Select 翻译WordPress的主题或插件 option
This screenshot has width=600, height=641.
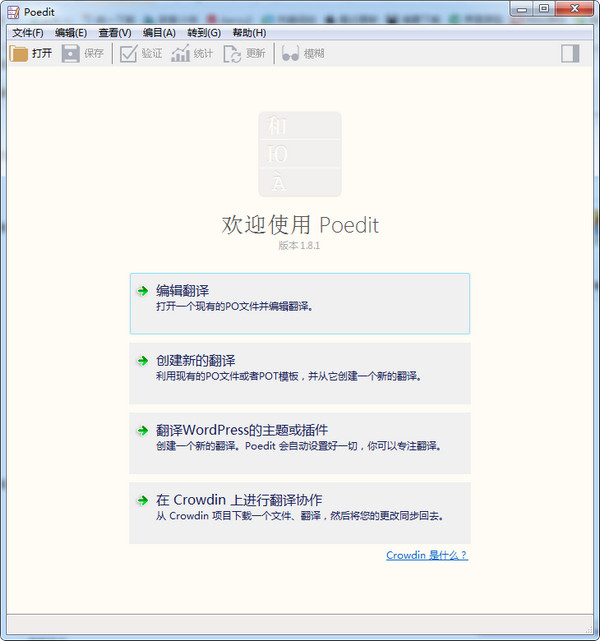pos(300,443)
